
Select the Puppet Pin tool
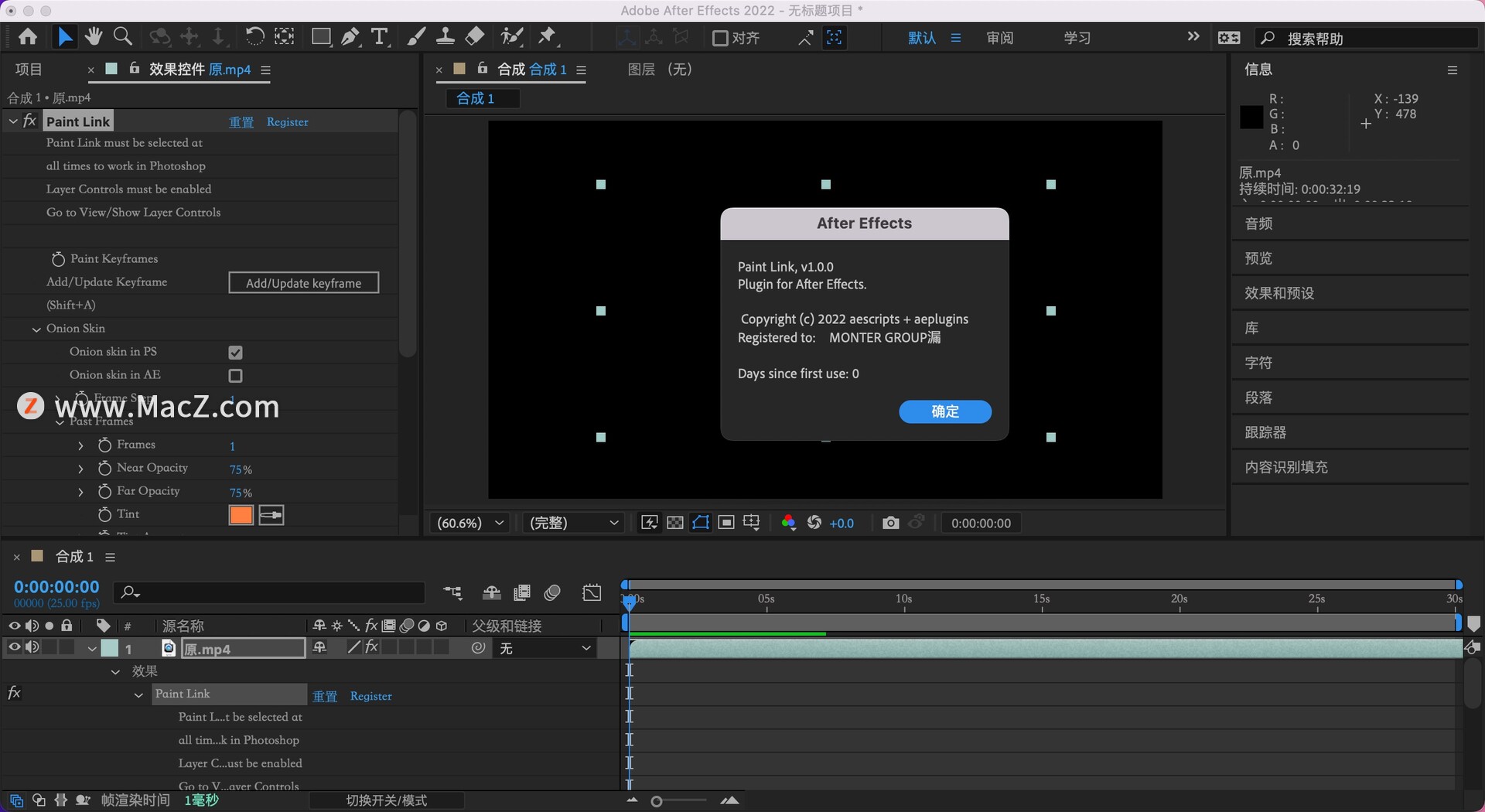(x=548, y=36)
